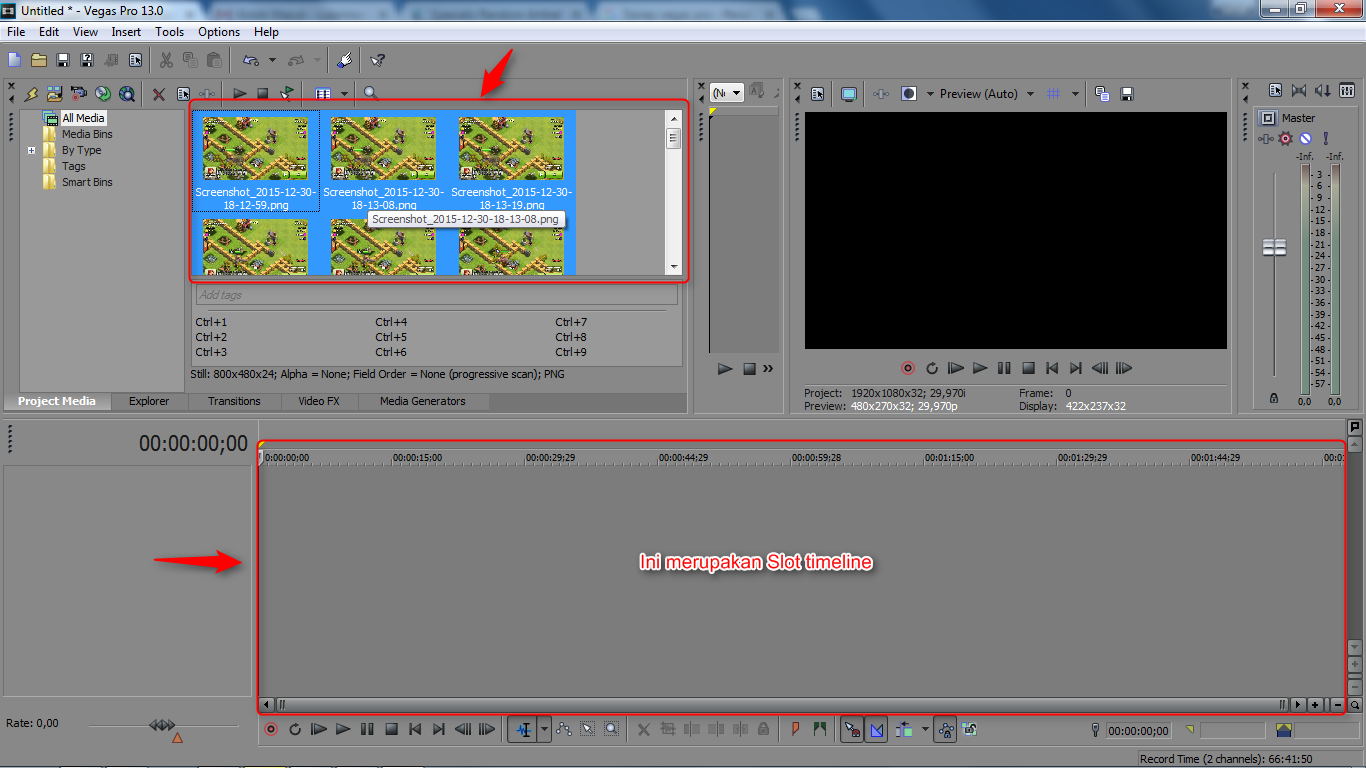Click the Record button in the timeline transport
This screenshot has width=1366, height=768.
click(x=271, y=730)
